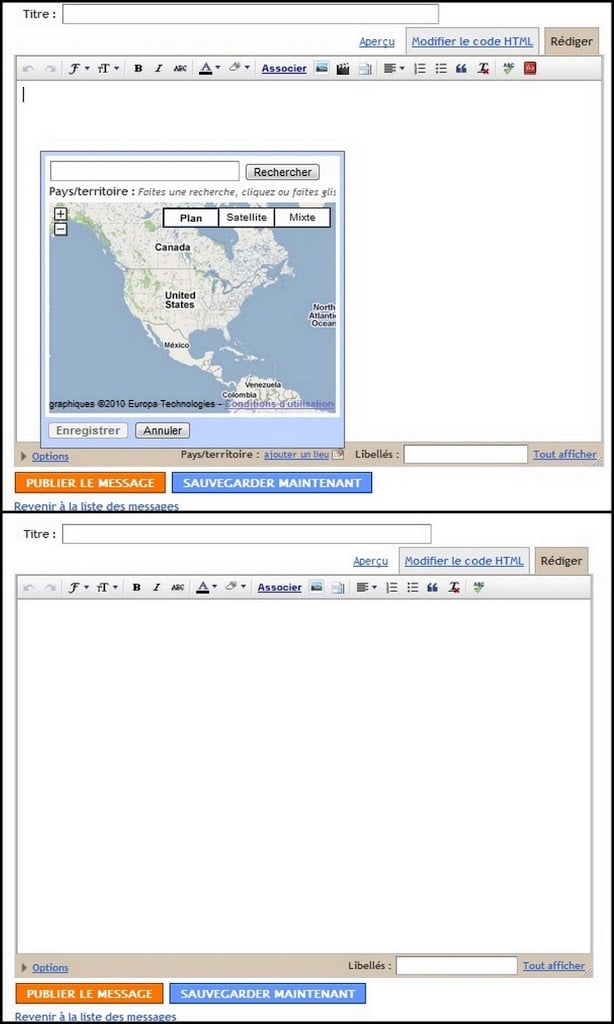The width and height of the screenshot is (614, 1024).
Task: Open text alignment dropdown in lower editor
Action: tap(366, 587)
